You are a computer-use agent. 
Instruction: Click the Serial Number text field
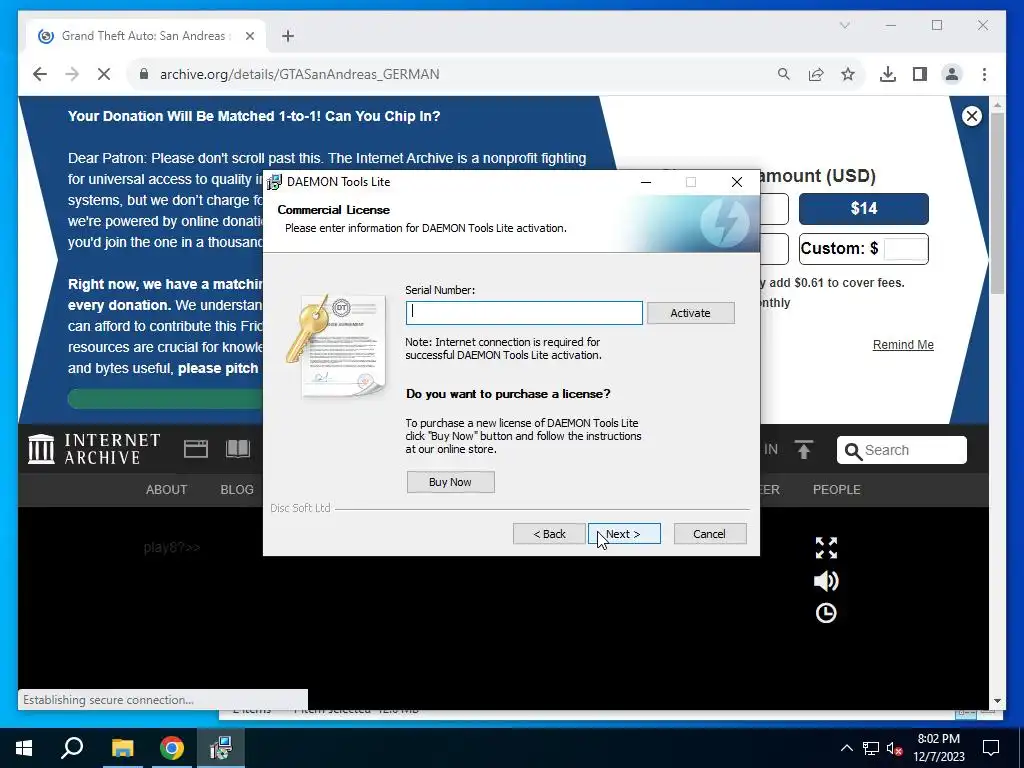pos(524,313)
